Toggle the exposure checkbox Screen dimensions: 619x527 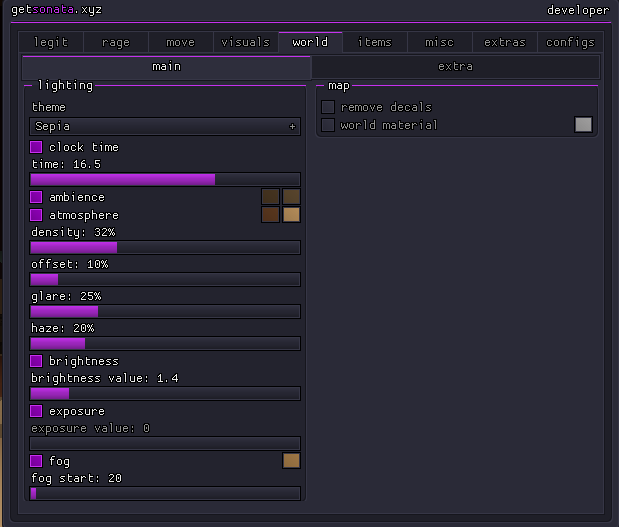point(36,411)
